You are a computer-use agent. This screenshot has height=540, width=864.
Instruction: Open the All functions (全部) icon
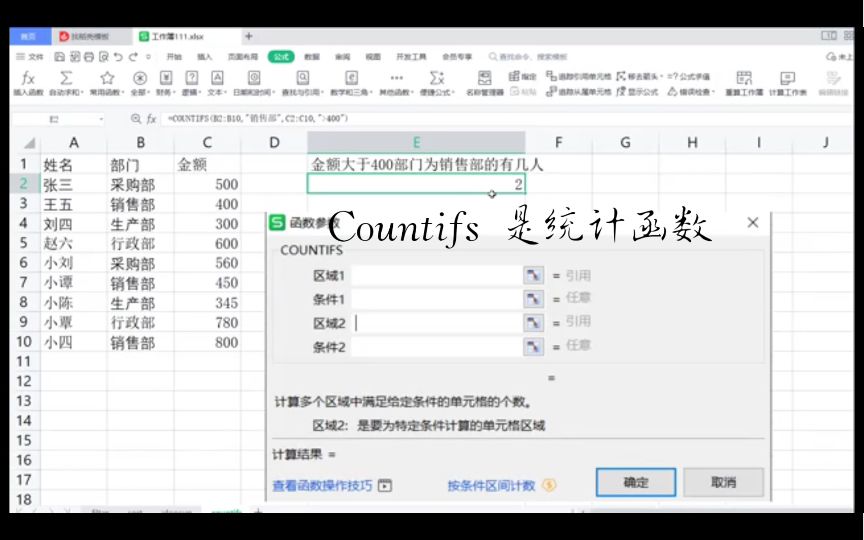point(141,78)
